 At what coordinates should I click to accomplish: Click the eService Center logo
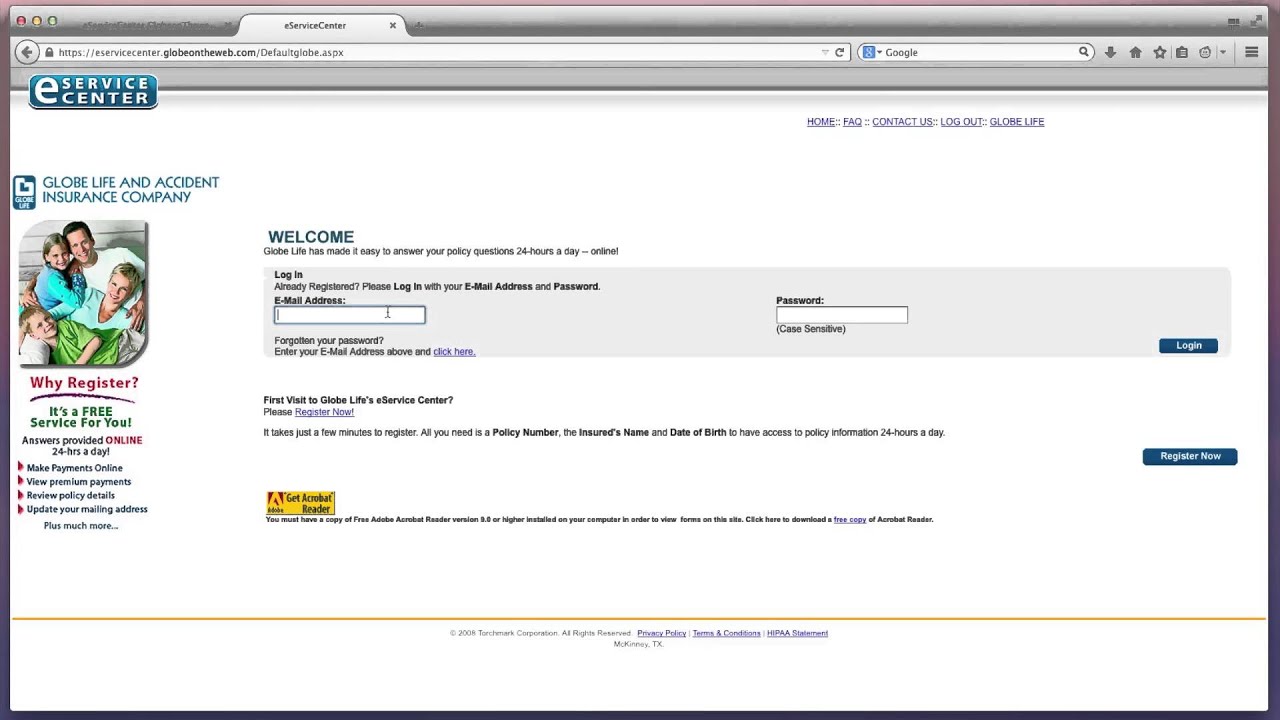pyautogui.click(x=93, y=91)
